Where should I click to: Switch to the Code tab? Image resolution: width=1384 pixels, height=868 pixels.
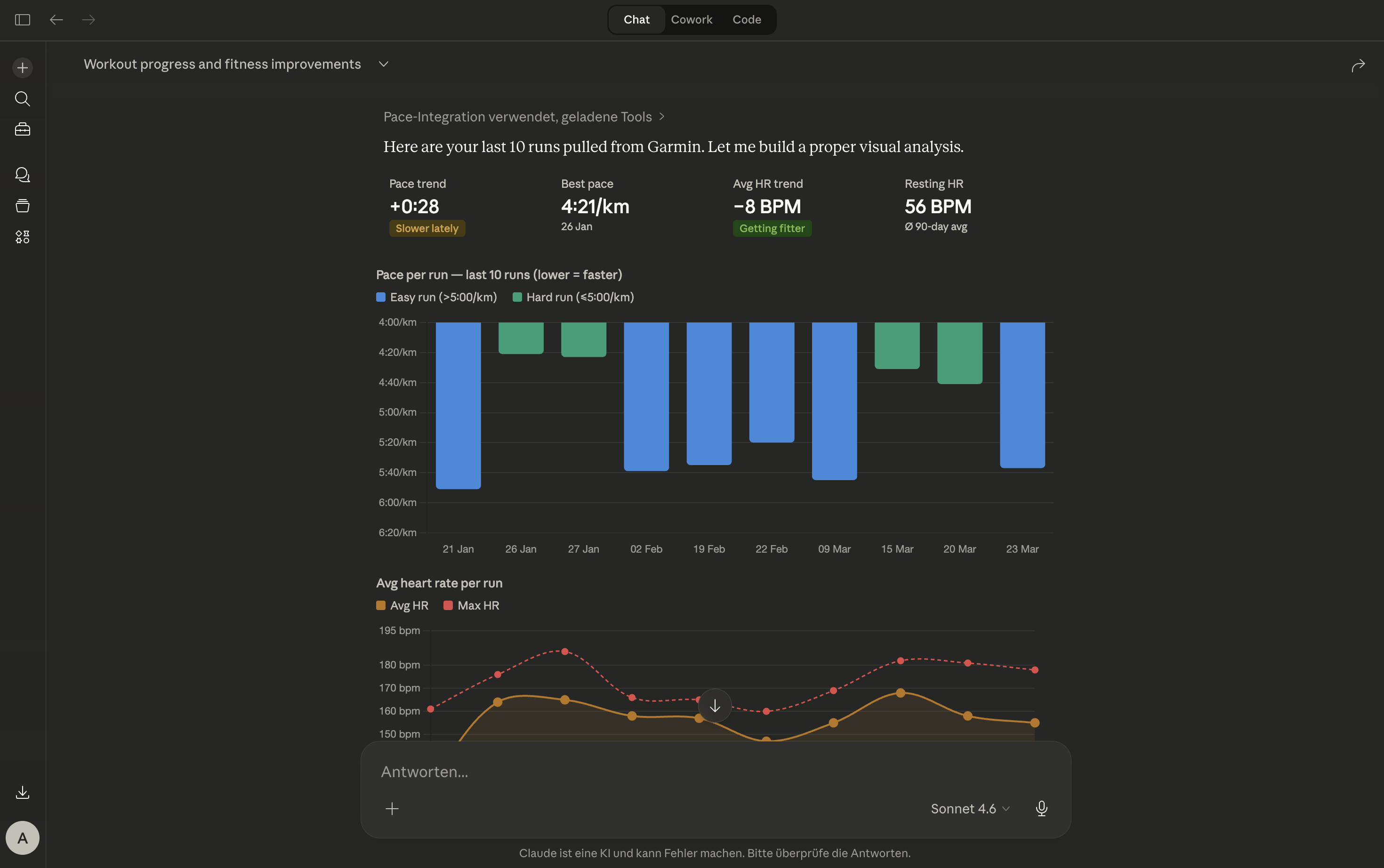pos(746,20)
